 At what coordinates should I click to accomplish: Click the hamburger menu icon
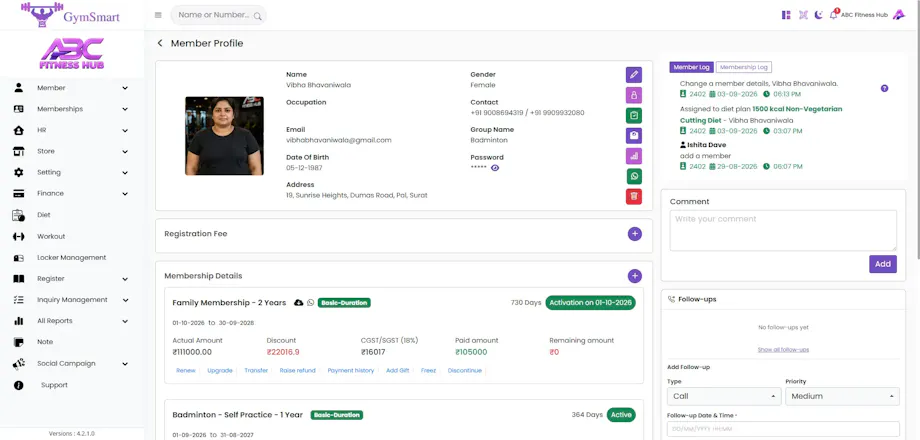(x=158, y=15)
